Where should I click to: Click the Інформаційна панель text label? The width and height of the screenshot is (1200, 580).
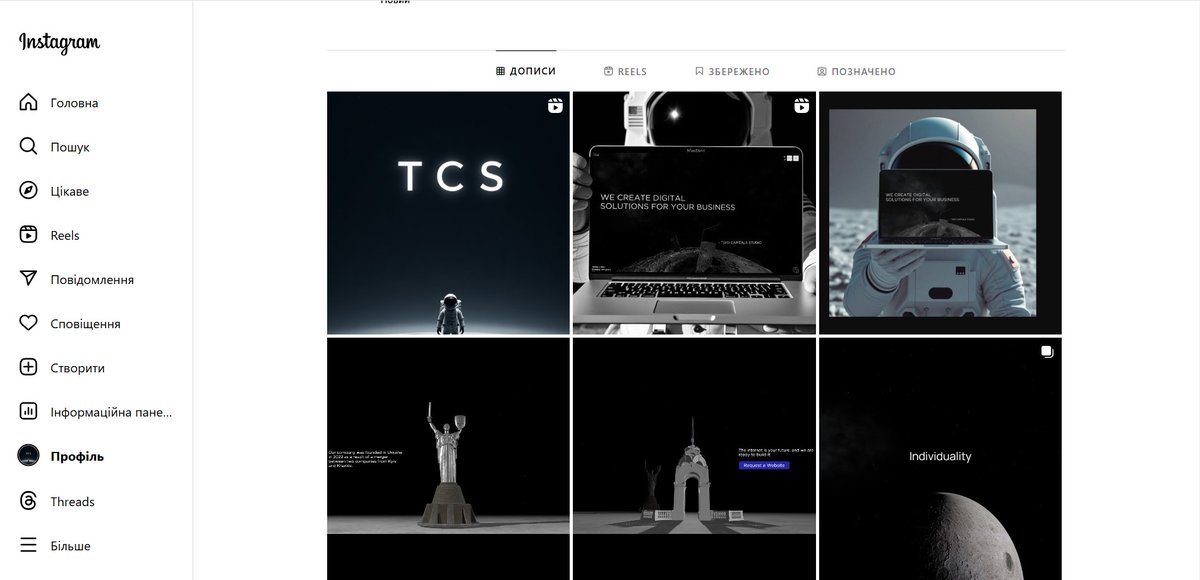pyautogui.click(x=112, y=412)
